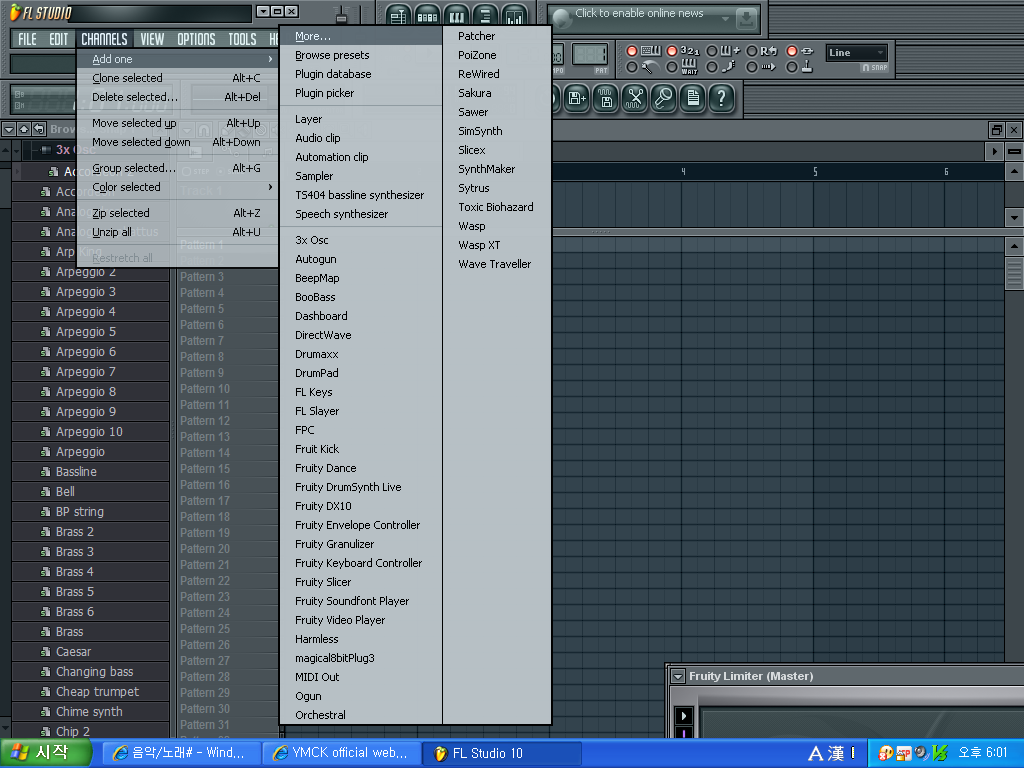Click the one-click audio recording microphone icon

click(664, 99)
